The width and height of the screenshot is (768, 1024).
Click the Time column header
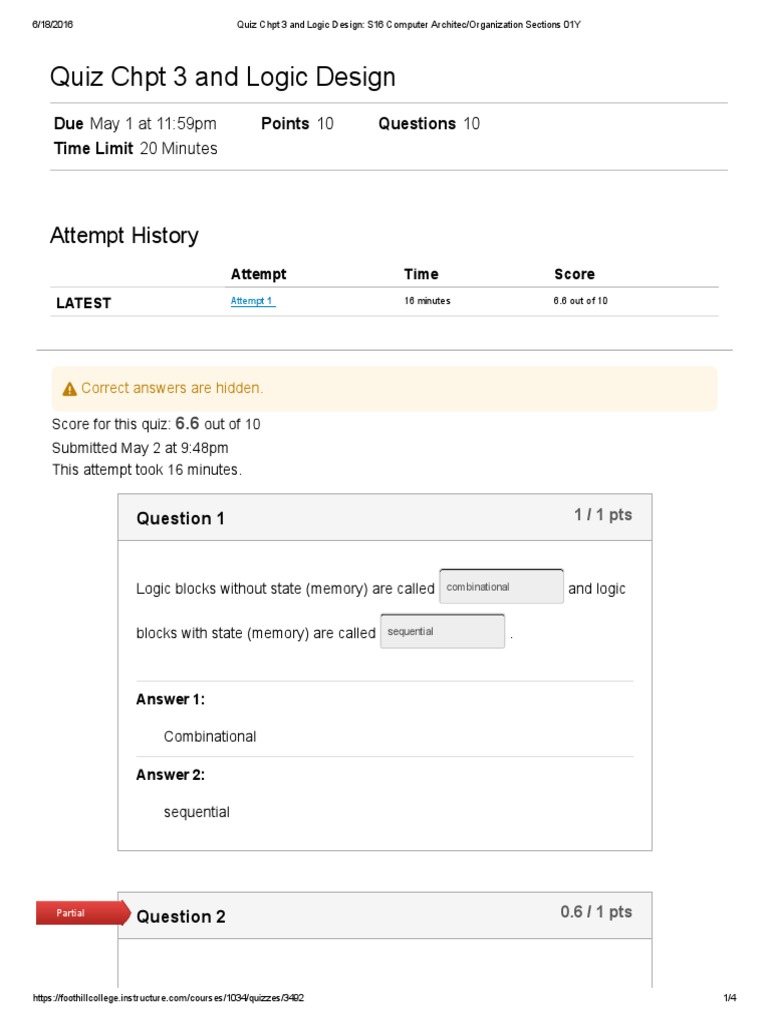[x=421, y=274]
